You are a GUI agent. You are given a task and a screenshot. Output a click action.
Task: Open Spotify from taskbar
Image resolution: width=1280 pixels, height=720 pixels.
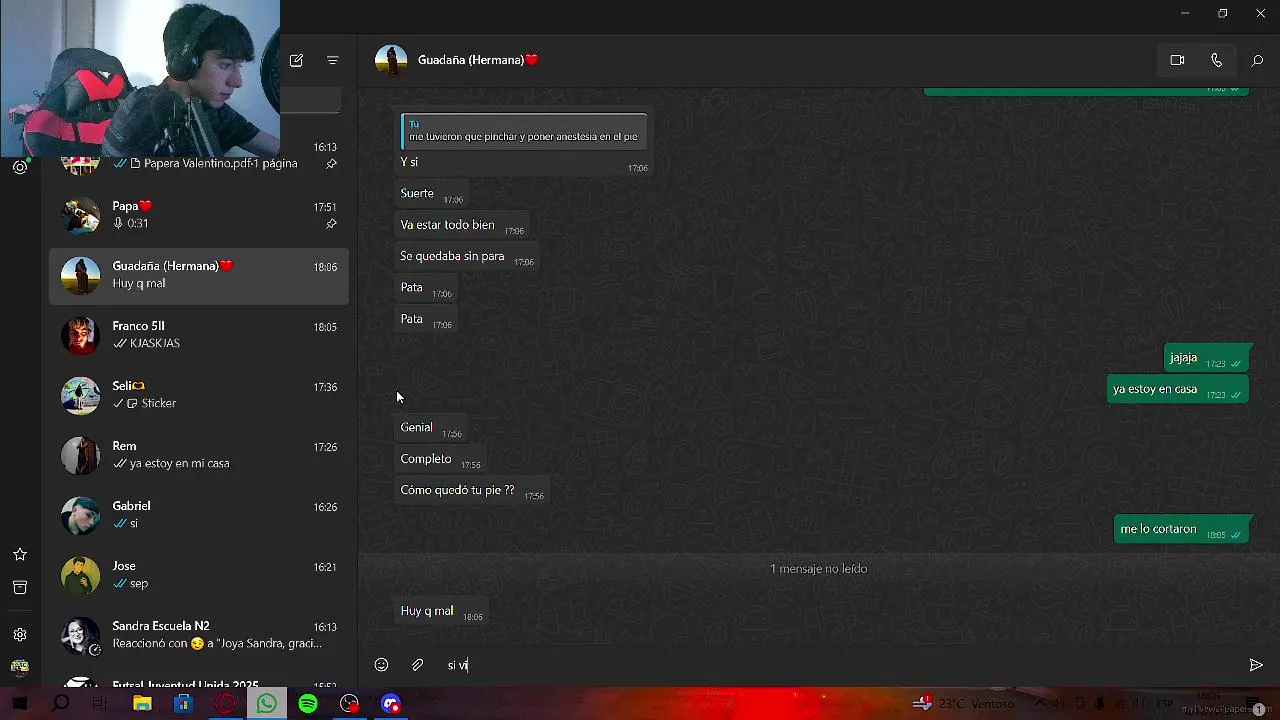pyautogui.click(x=308, y=704)
